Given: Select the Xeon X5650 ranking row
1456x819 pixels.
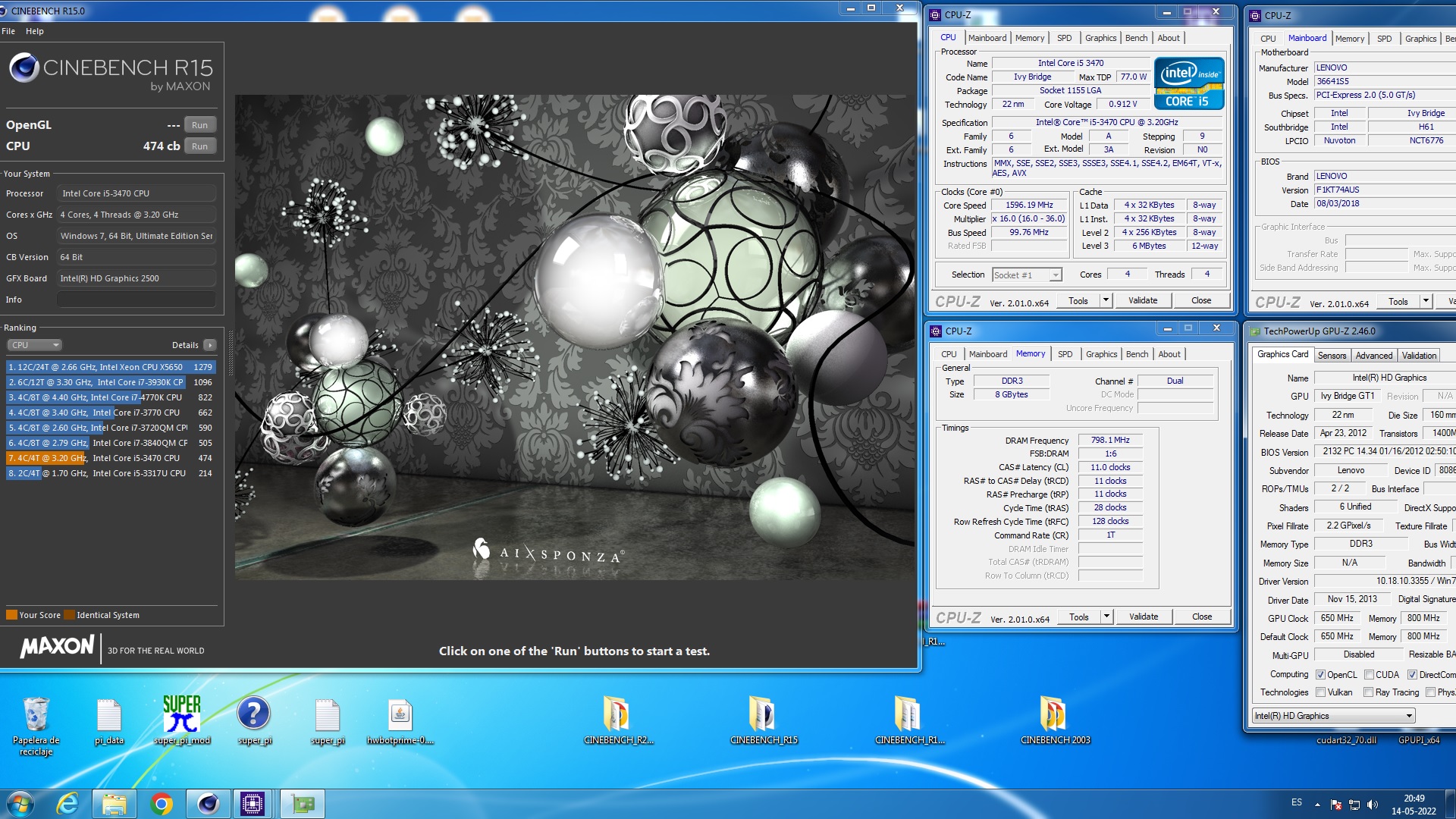Looking at the screenshot, I should pos(111,367).
